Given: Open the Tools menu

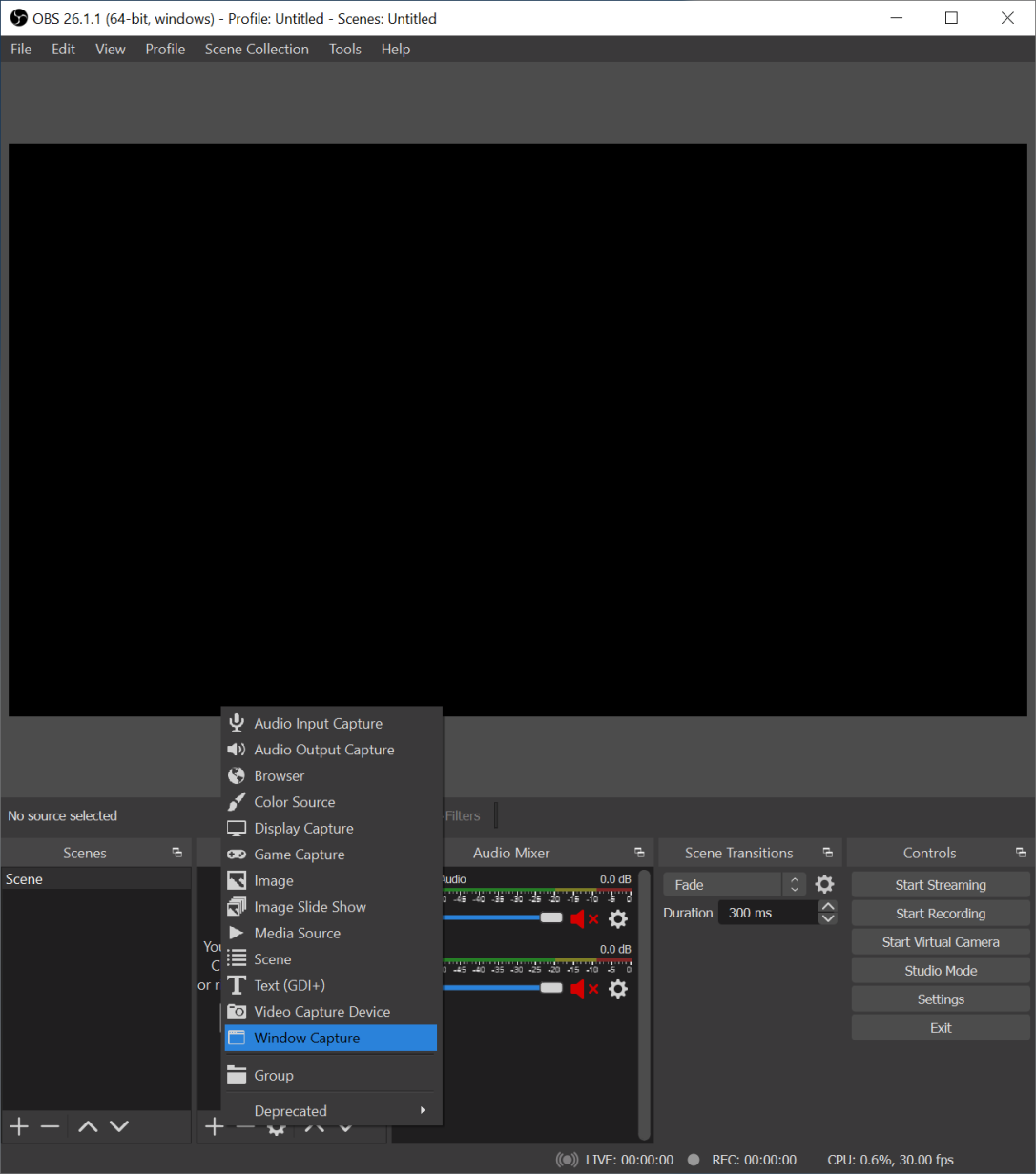Looking at the screenshot, I should [345, 50].
